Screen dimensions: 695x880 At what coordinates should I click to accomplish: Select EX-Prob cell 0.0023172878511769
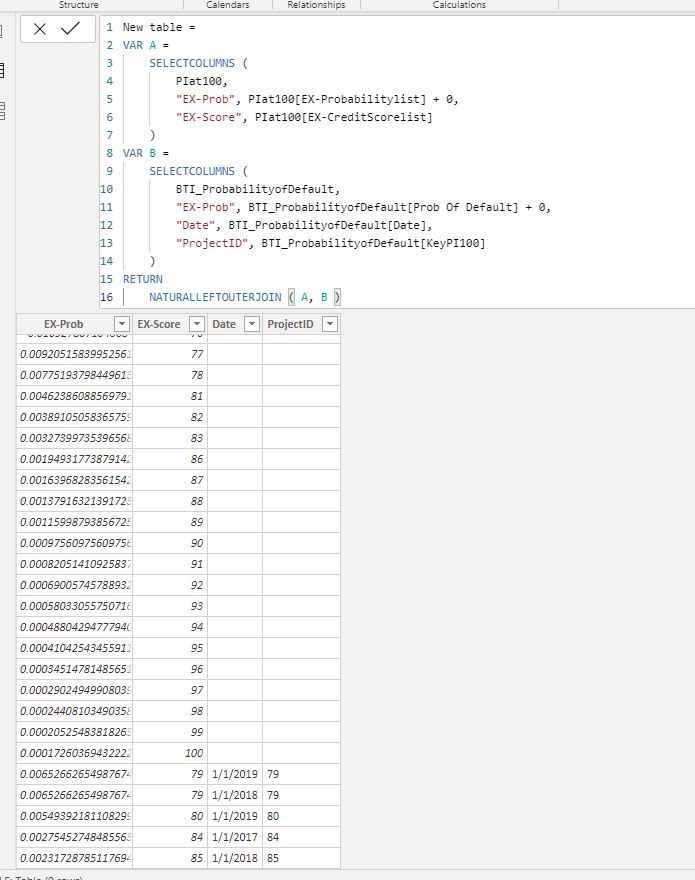coord(75,858)
